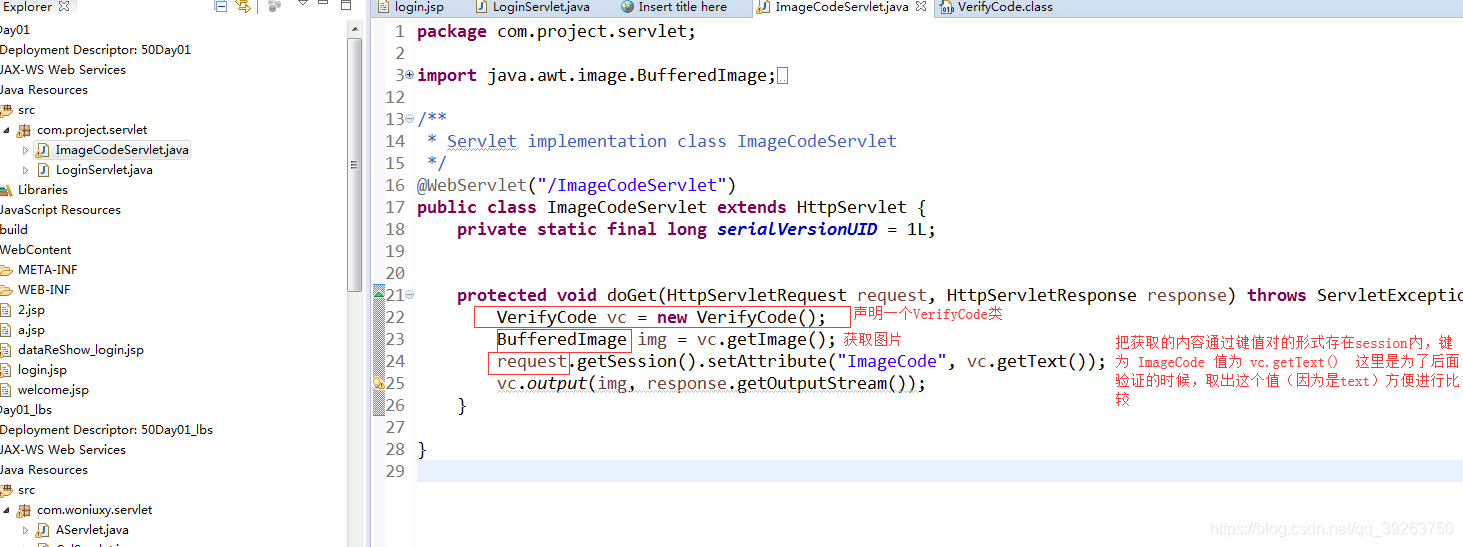This screenshot has height=547, width=1463.
Task: Select JAX-WS Web Services above com.project.servlet
Action: click(x=63, y=70)
